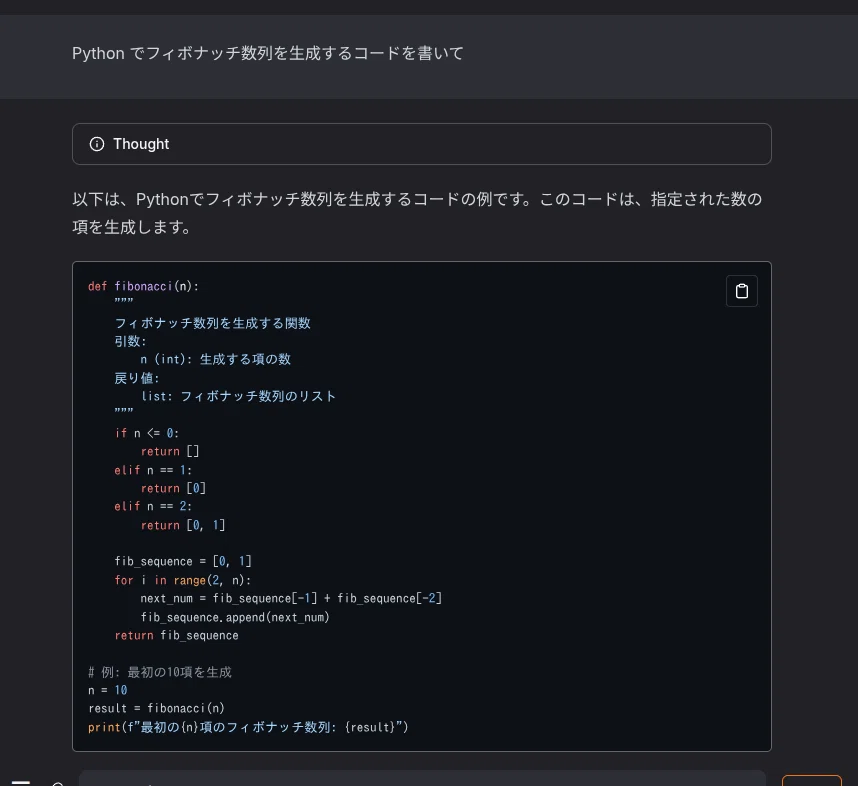Click the reply text '項を生成します。'
The width and height of the screenshot is (858, 786).
click(x=131, y=227)
